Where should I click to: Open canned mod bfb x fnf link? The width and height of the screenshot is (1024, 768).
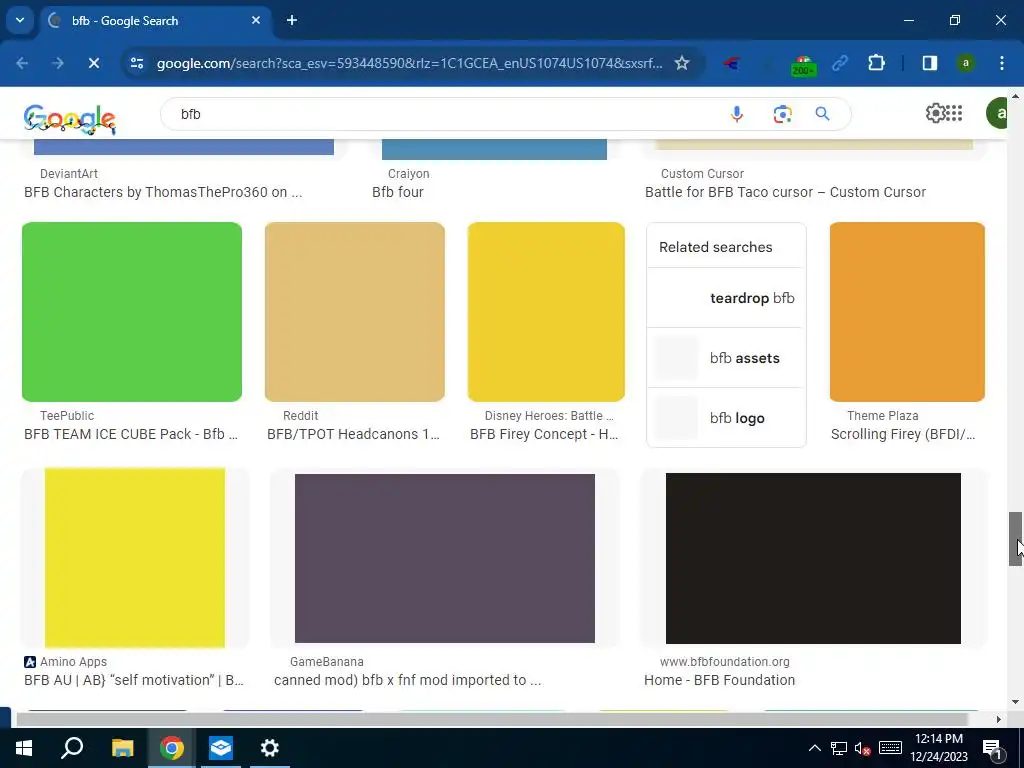pyautogui.click(x=408, y=680)
